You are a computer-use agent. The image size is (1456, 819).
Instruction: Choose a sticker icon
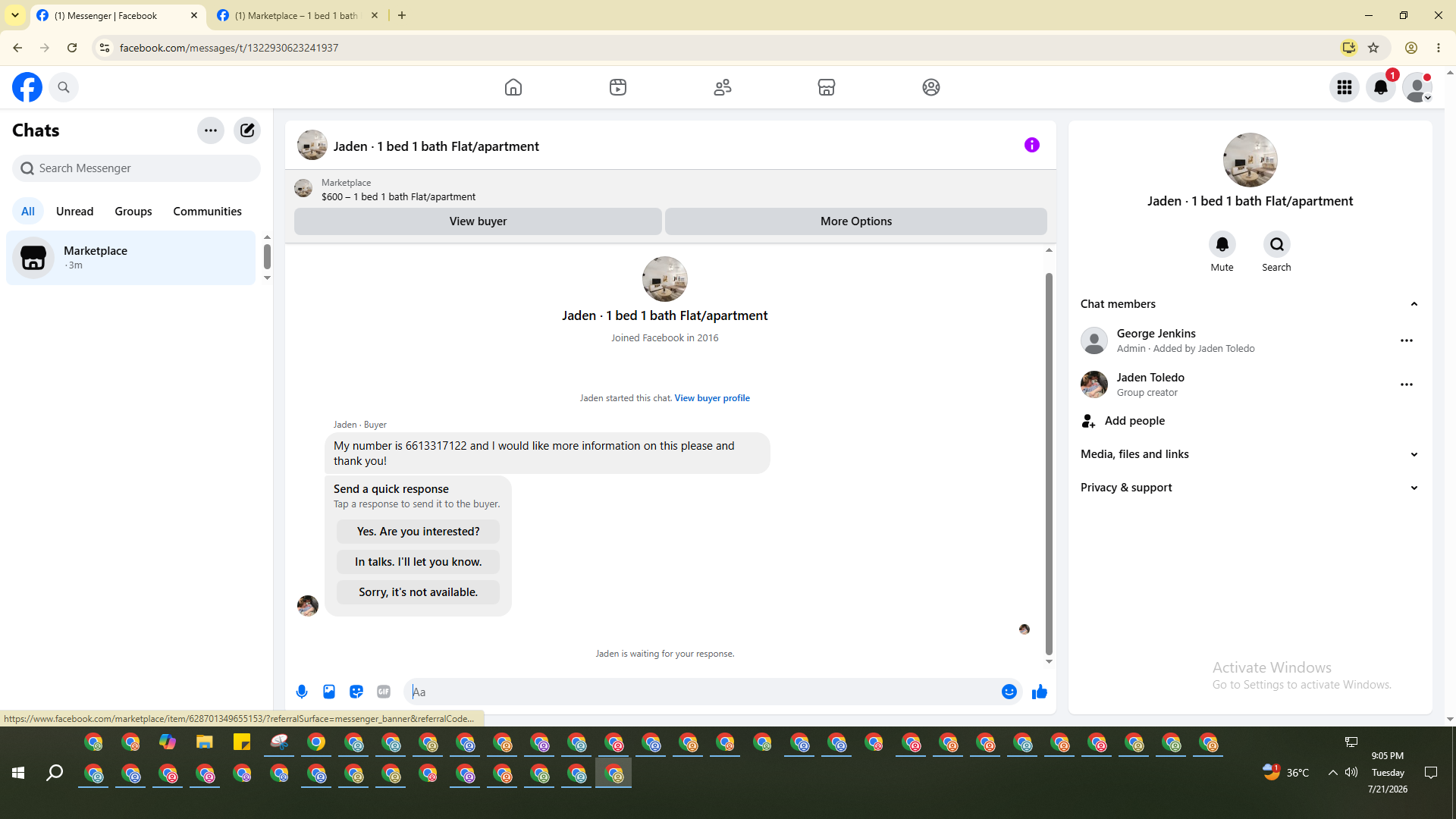point(356,692)
